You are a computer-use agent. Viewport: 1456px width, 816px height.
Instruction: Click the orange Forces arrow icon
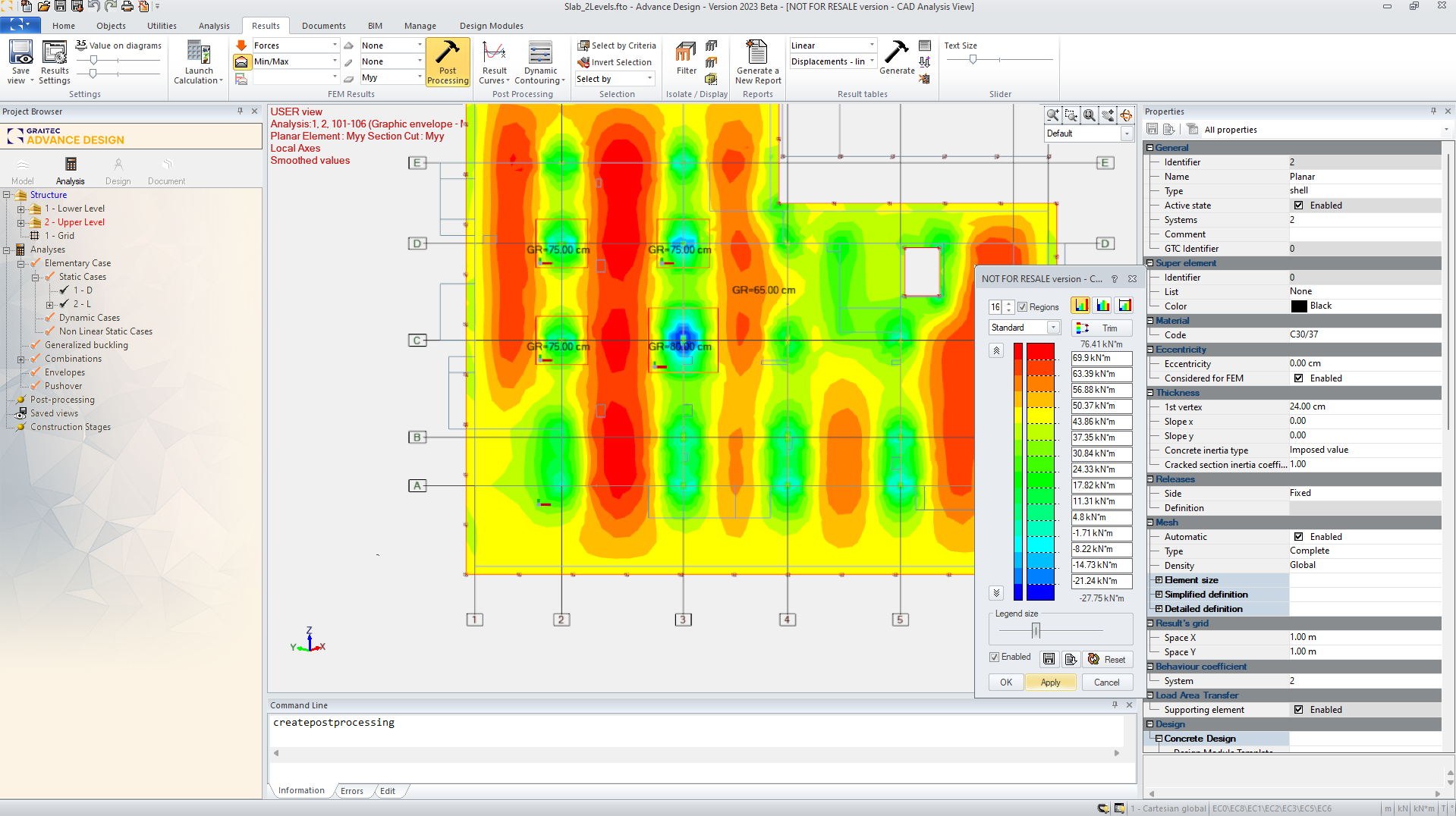[241, 46]
